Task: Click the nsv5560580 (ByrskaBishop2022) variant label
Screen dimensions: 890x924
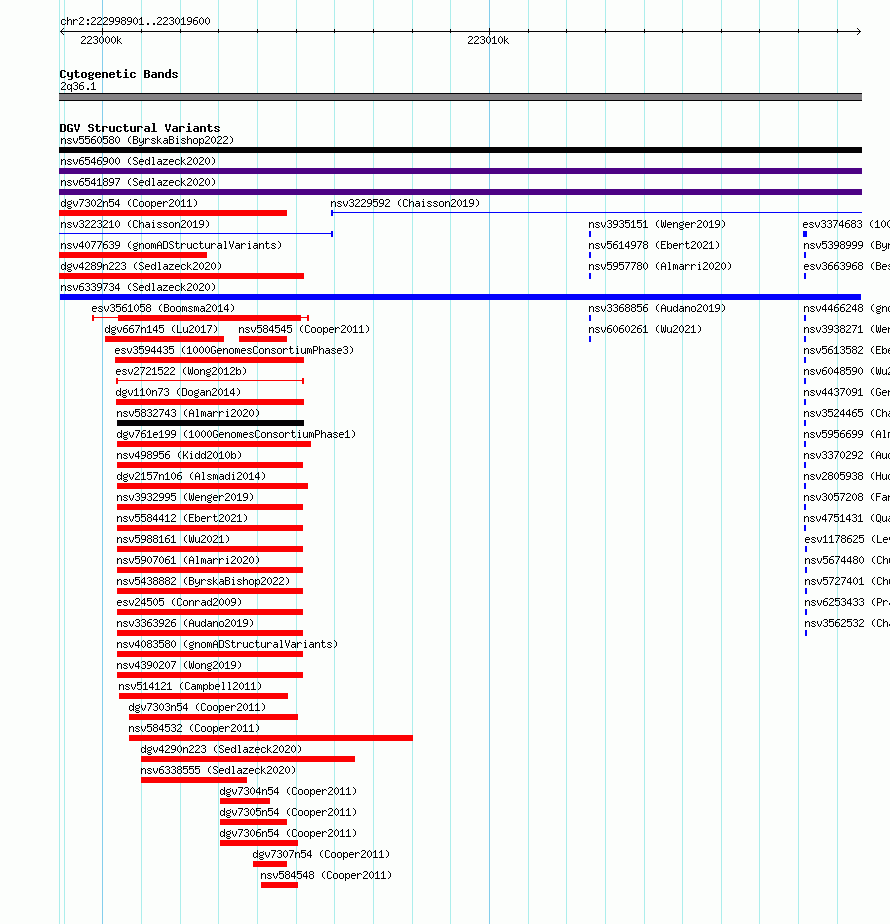Action: tap(147, 140)
